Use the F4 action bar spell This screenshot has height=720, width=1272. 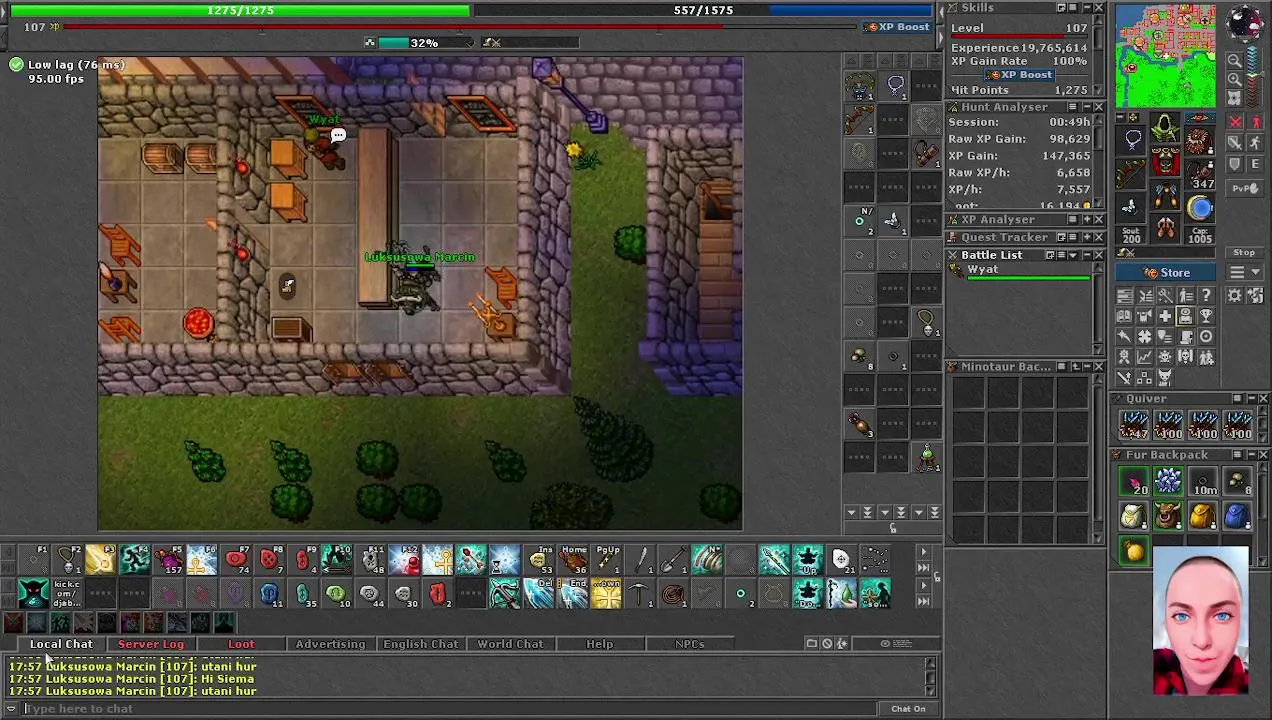[134, 560]
